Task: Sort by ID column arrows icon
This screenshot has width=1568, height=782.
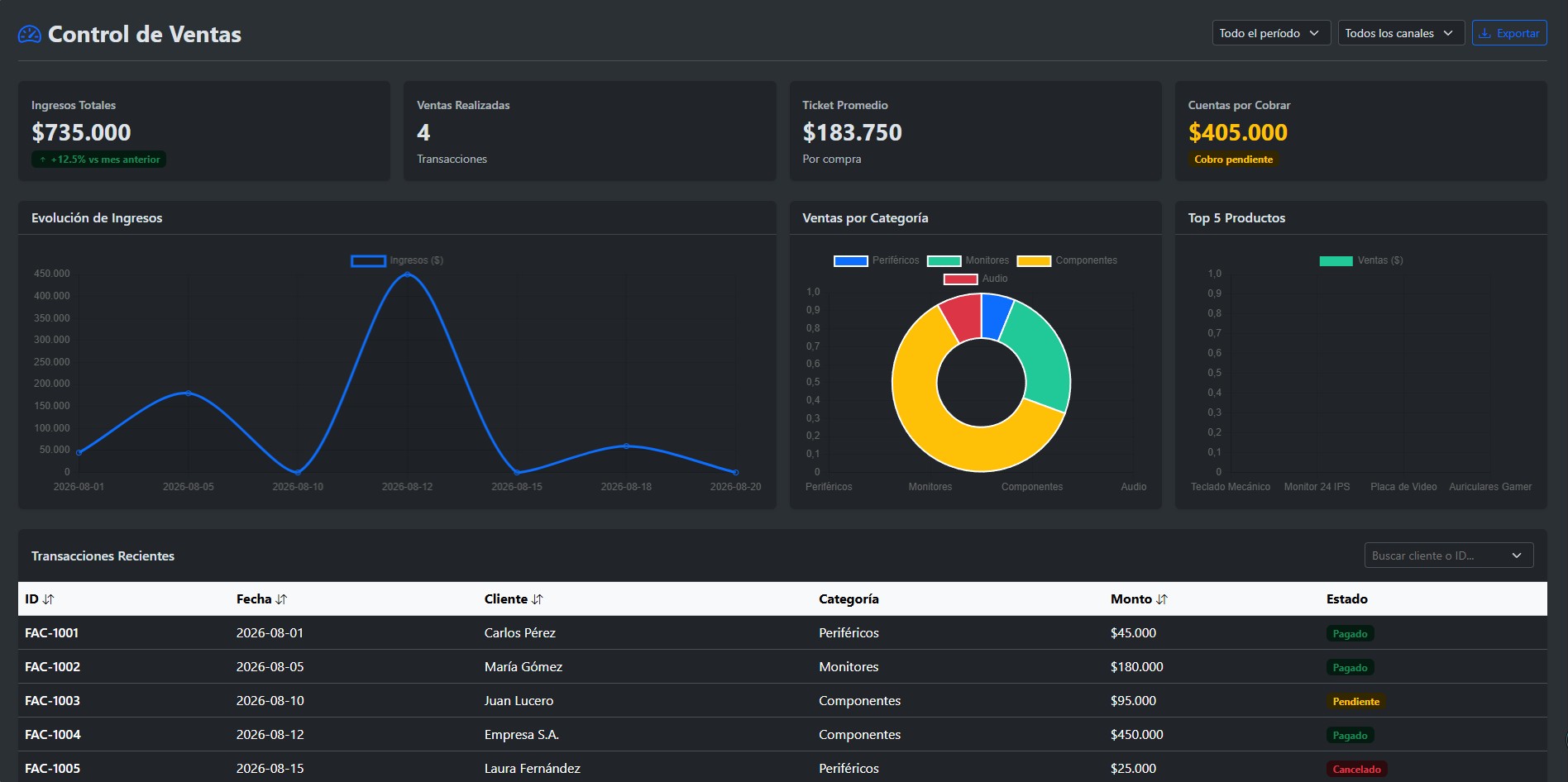Action: [x=48, y=599]
